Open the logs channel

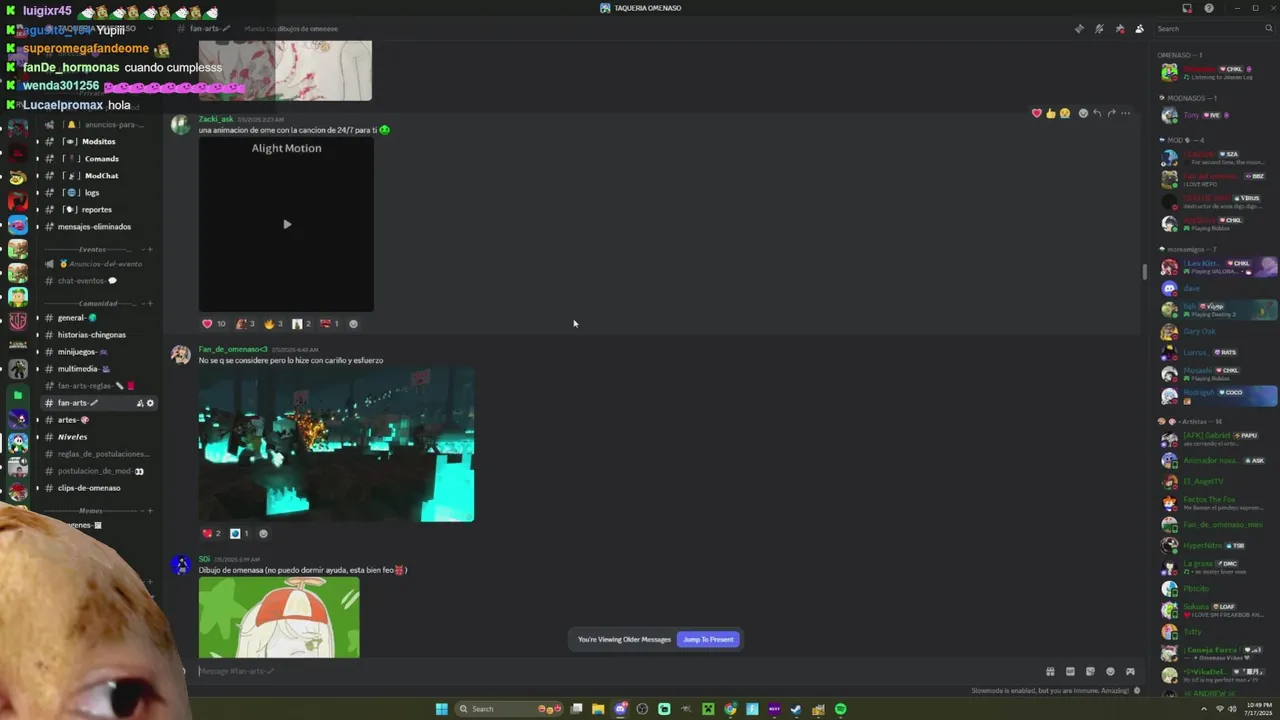(97, 193)
